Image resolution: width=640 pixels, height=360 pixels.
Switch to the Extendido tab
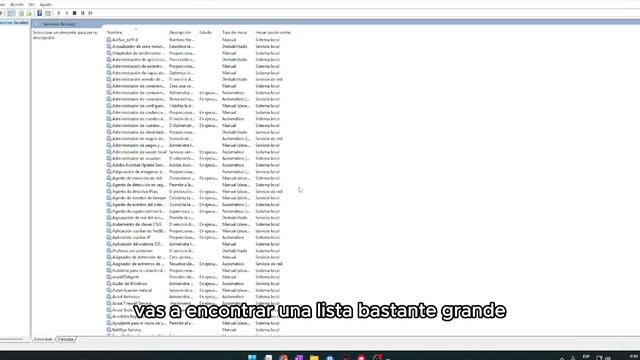43,339
